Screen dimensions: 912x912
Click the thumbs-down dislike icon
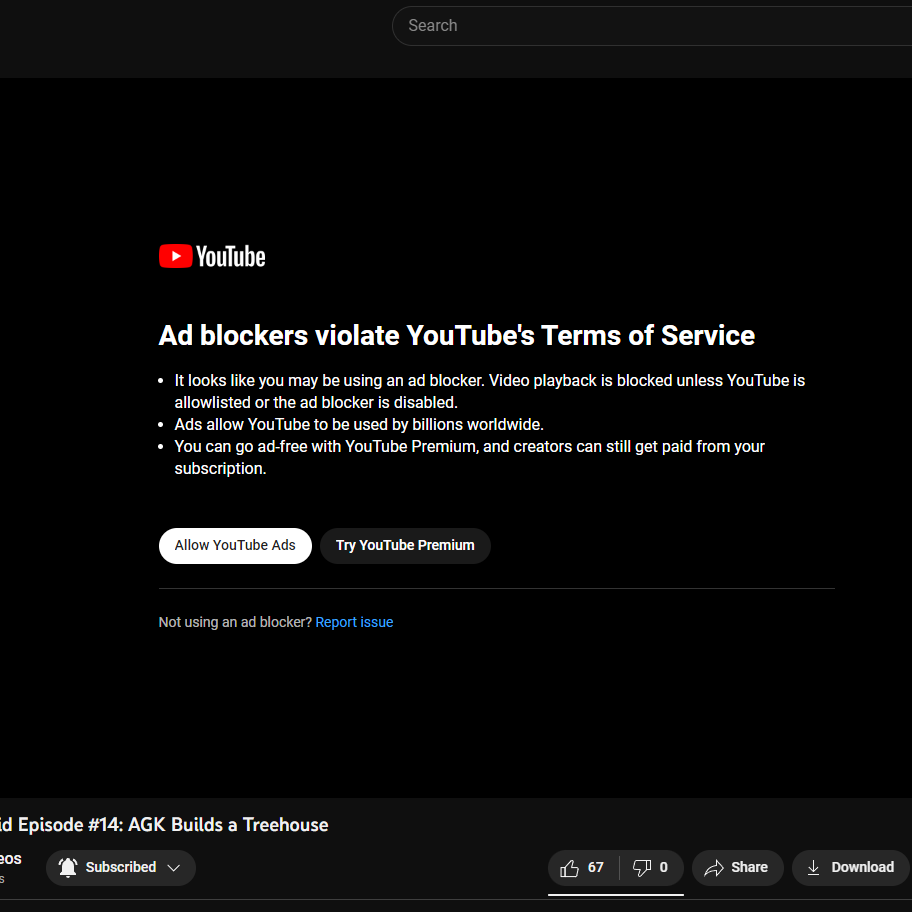[x=642, y=868]
